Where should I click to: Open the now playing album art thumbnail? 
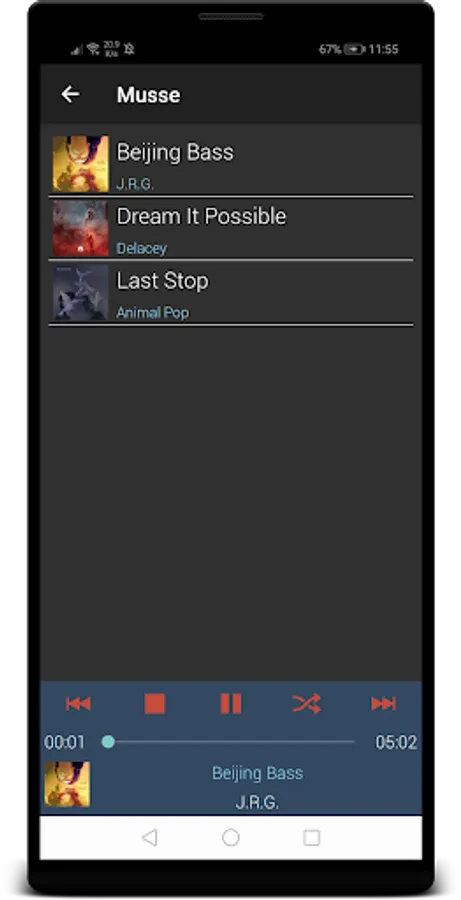[67, 784]
